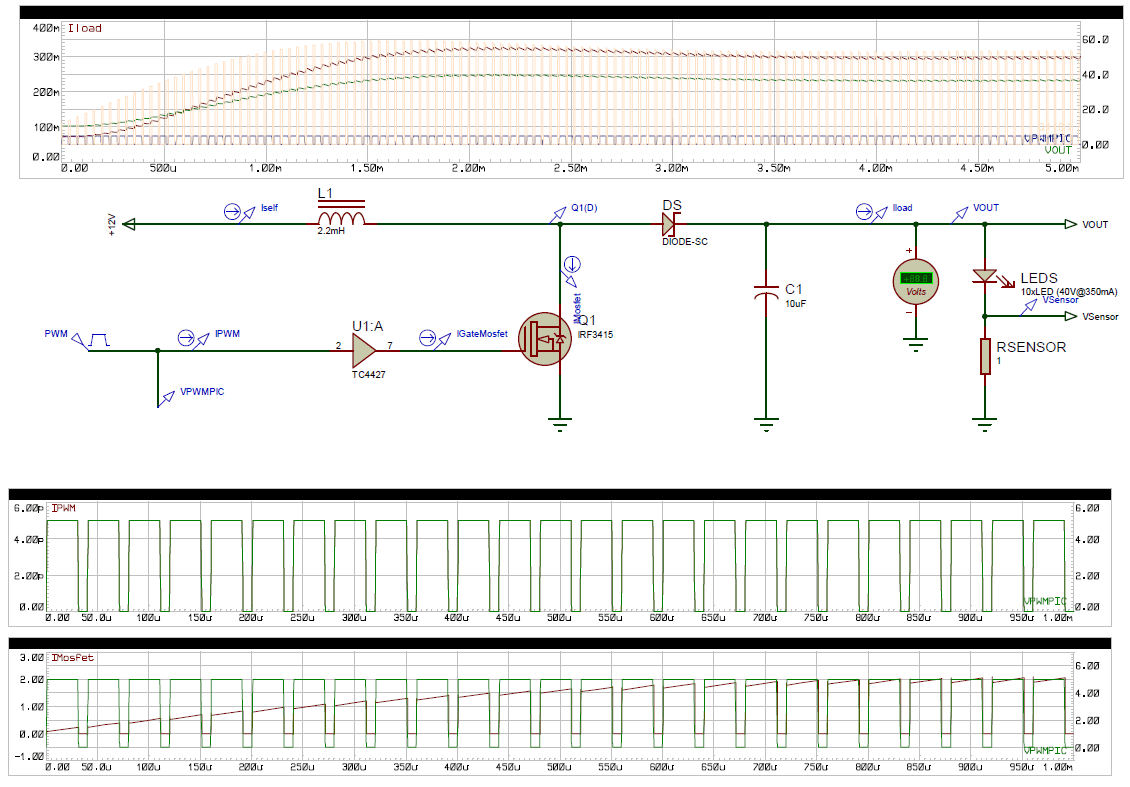Select the ground symbol under Q1
1130x787 pixels.
point(560,424)
